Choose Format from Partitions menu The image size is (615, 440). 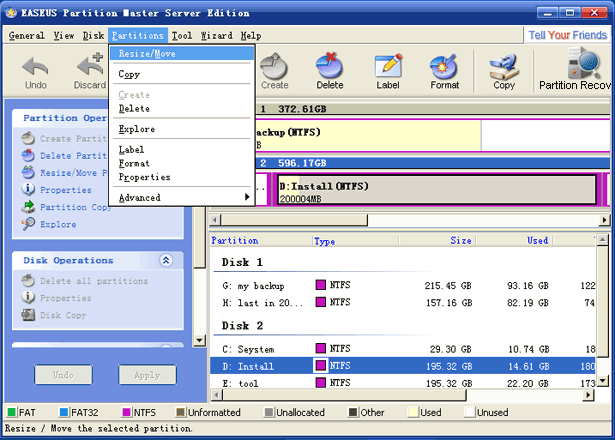(182, 163)
